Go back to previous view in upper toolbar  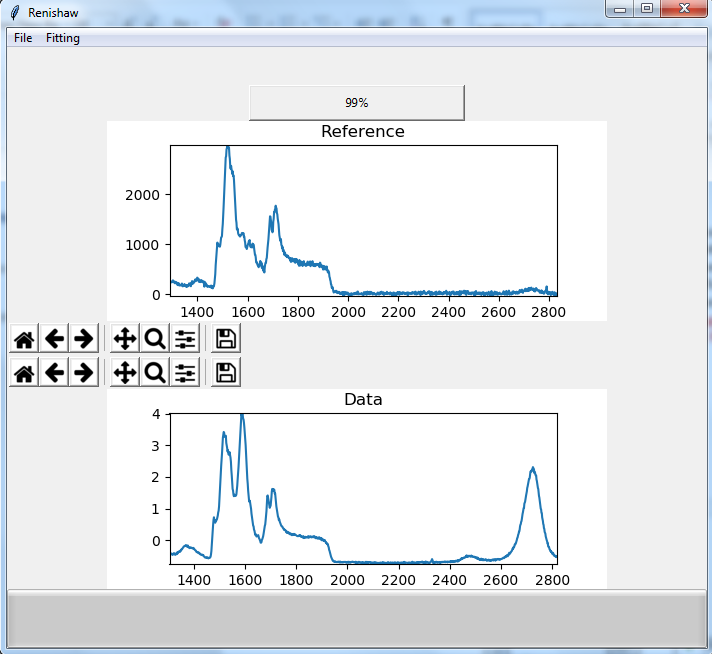tap(54, 338)
